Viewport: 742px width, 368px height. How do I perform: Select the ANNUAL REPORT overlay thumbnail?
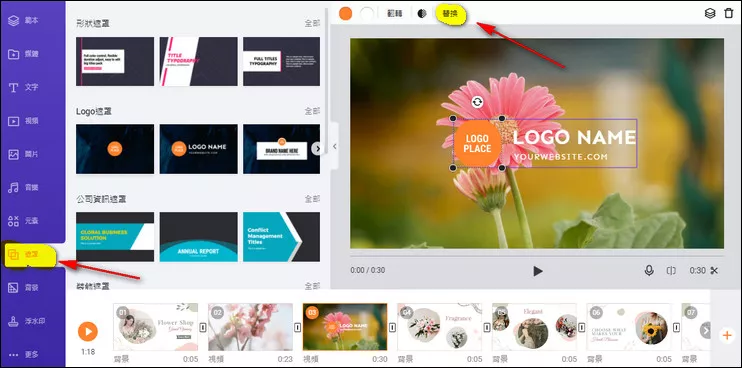[x=199, y=237]
